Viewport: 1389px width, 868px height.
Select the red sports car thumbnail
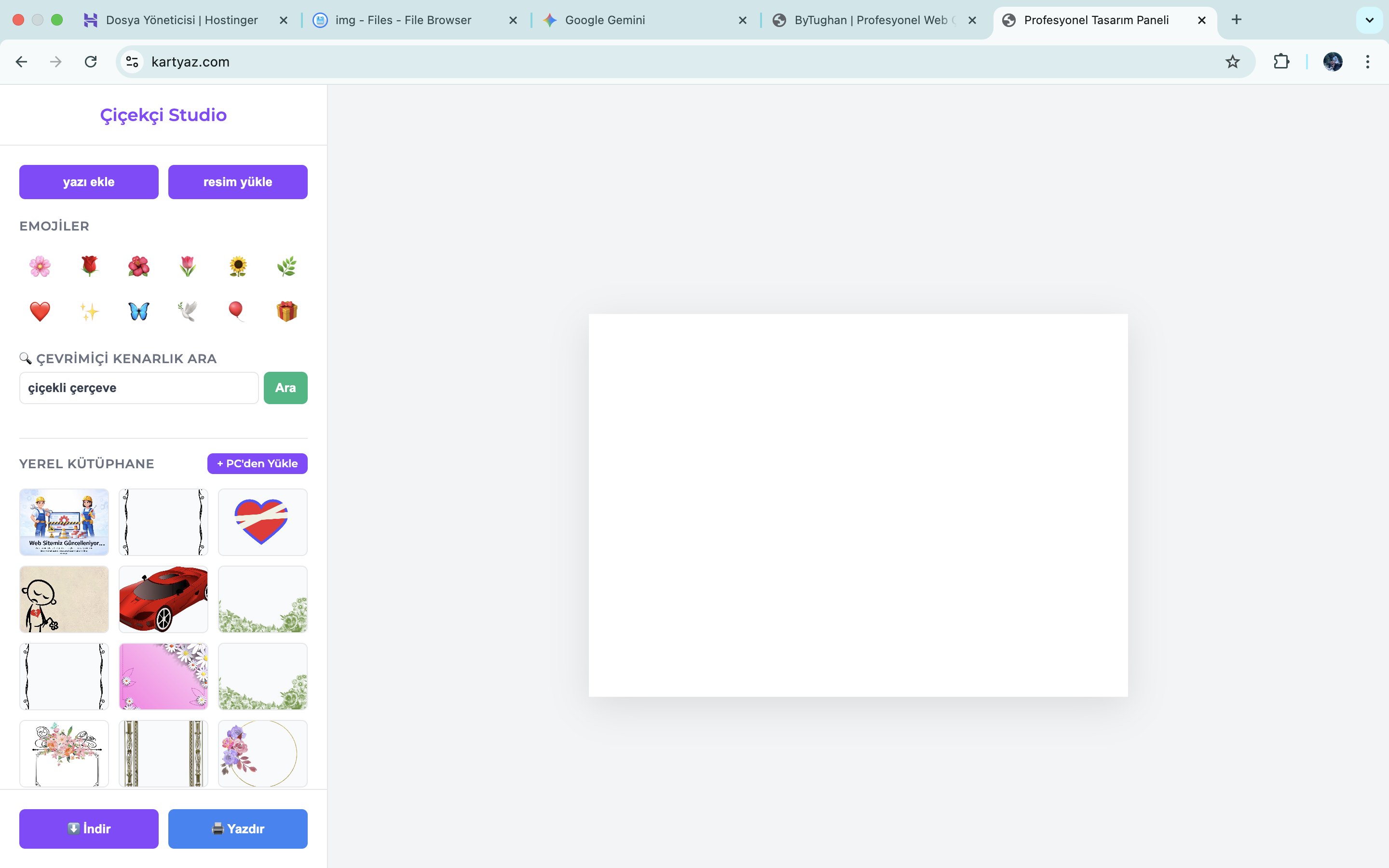(x=163, y=599)
